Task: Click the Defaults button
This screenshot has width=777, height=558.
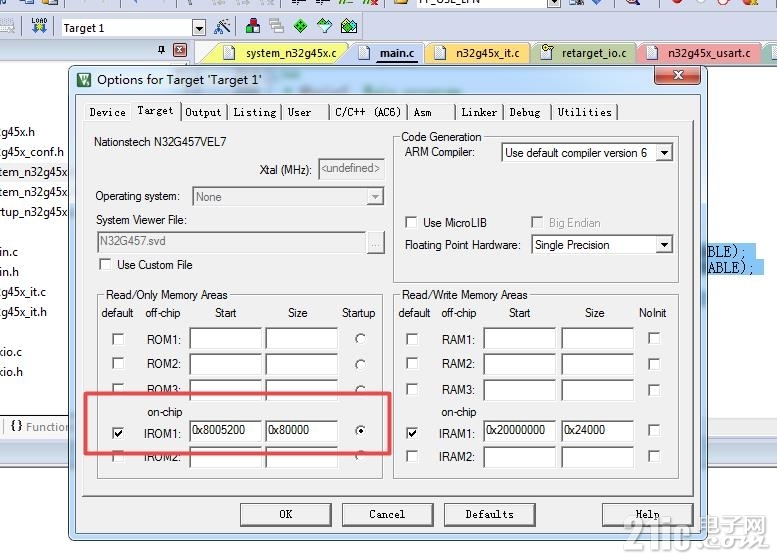Action: coord(490,514)
